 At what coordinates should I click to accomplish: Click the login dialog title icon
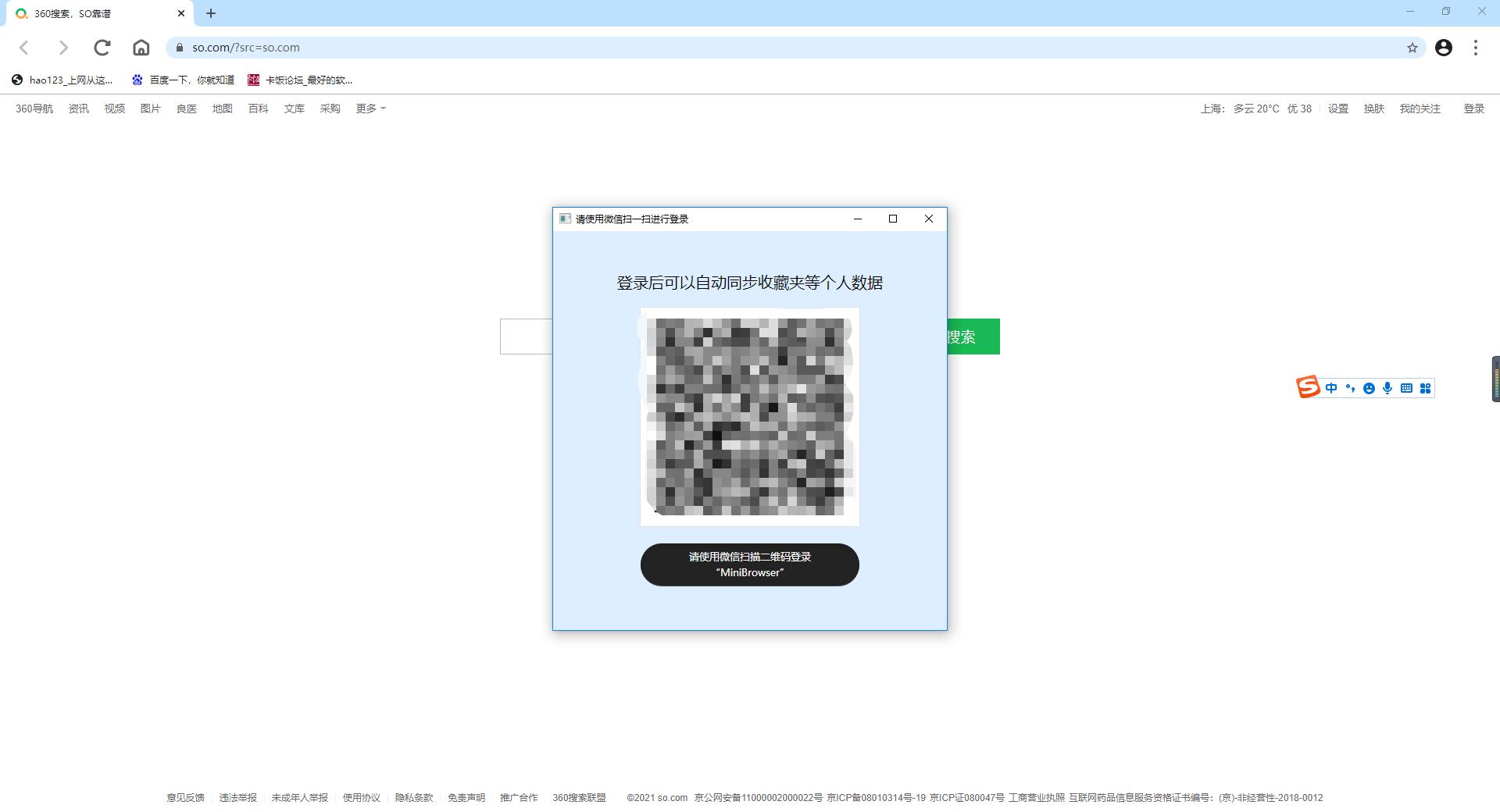pos(565,219)
